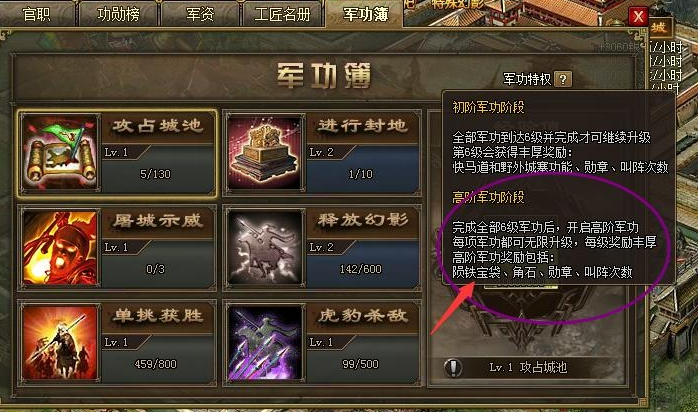698x412 pixels.
Task: Click the 释放幻影 142/600 progress bar
Action: tap(363, 269)
